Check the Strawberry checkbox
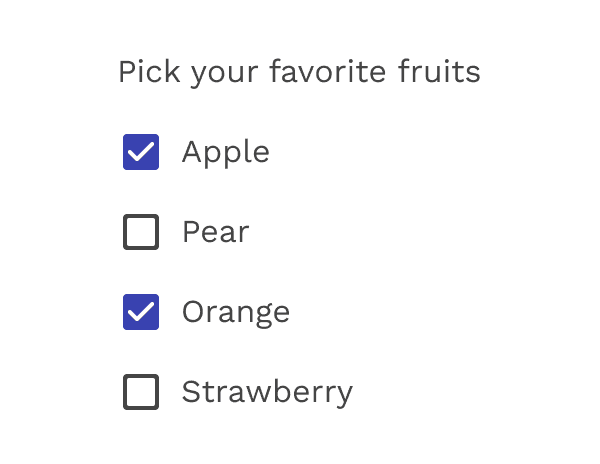 tap(141, 392)
